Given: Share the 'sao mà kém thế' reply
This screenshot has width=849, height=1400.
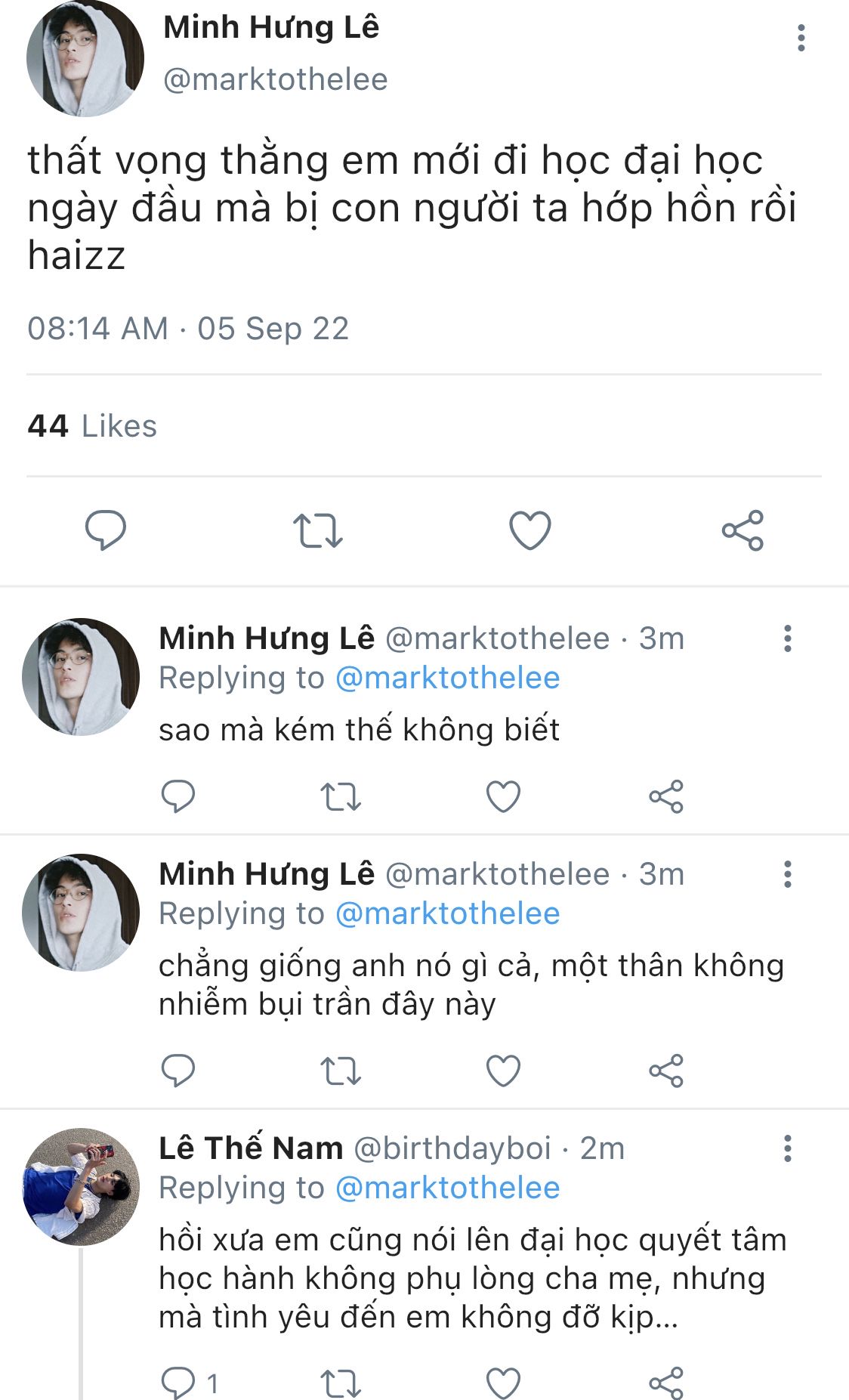Looking at the screenshot, I should click(666, 796).
